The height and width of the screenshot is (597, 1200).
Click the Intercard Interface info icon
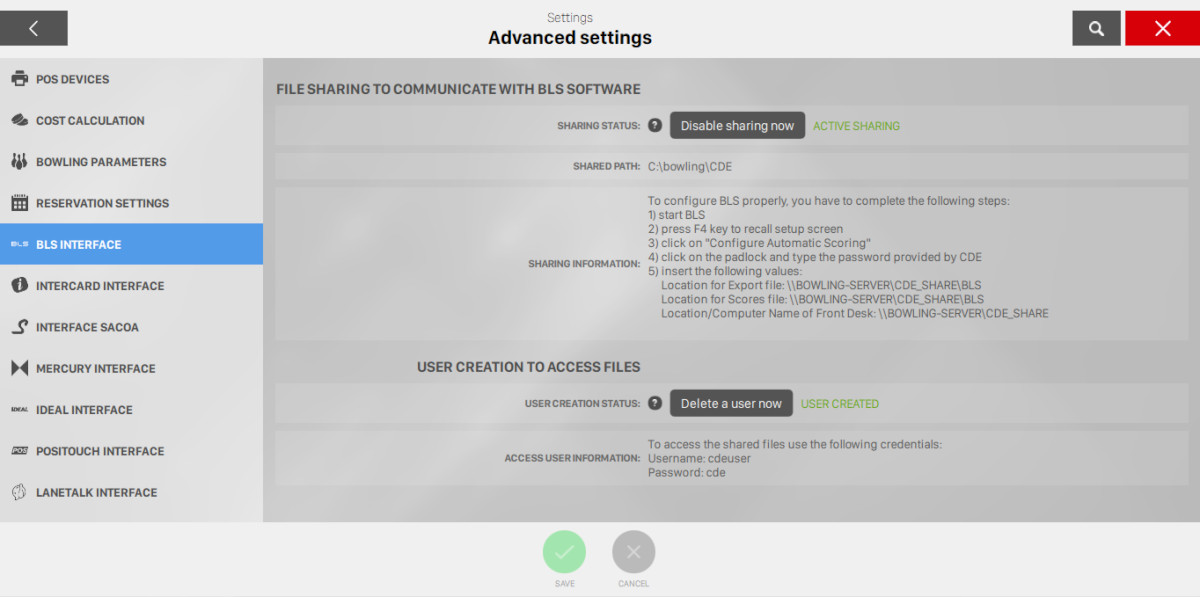click(19, 286)
